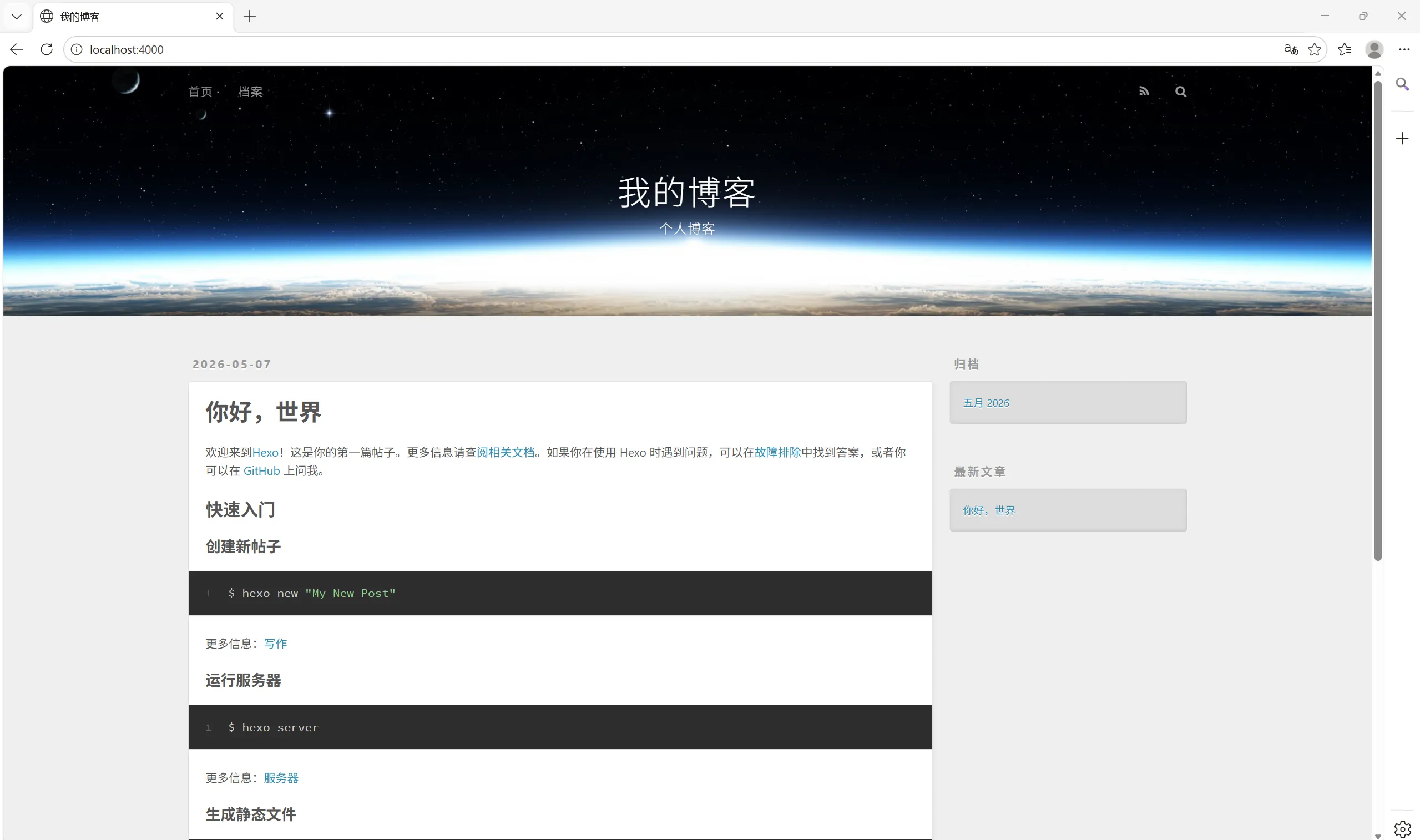
Task: Click the hexo server code line
Action: pyautogui.click(x=274, y=727)
